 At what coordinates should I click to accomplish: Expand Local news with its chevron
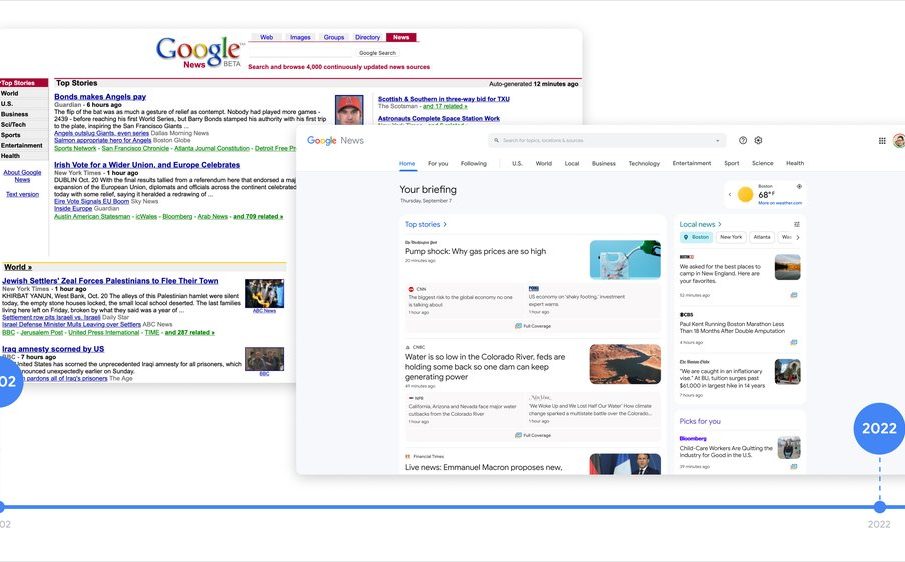click(720, 224)
